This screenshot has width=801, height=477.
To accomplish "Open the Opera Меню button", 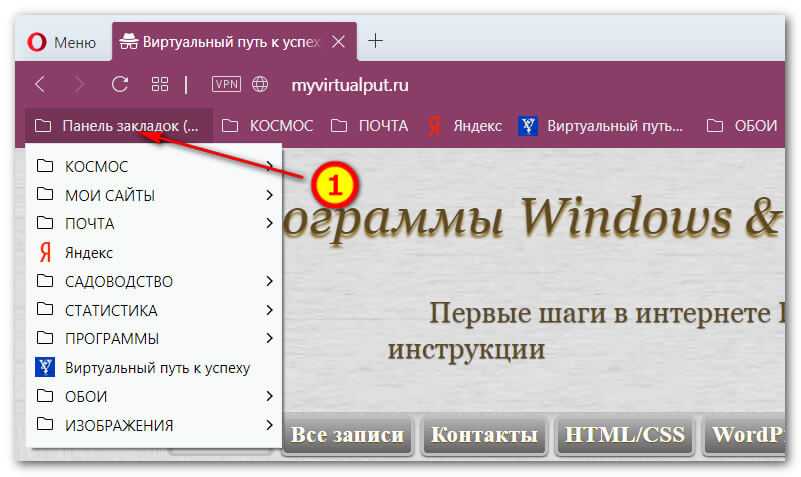I will tap(62, 41).
